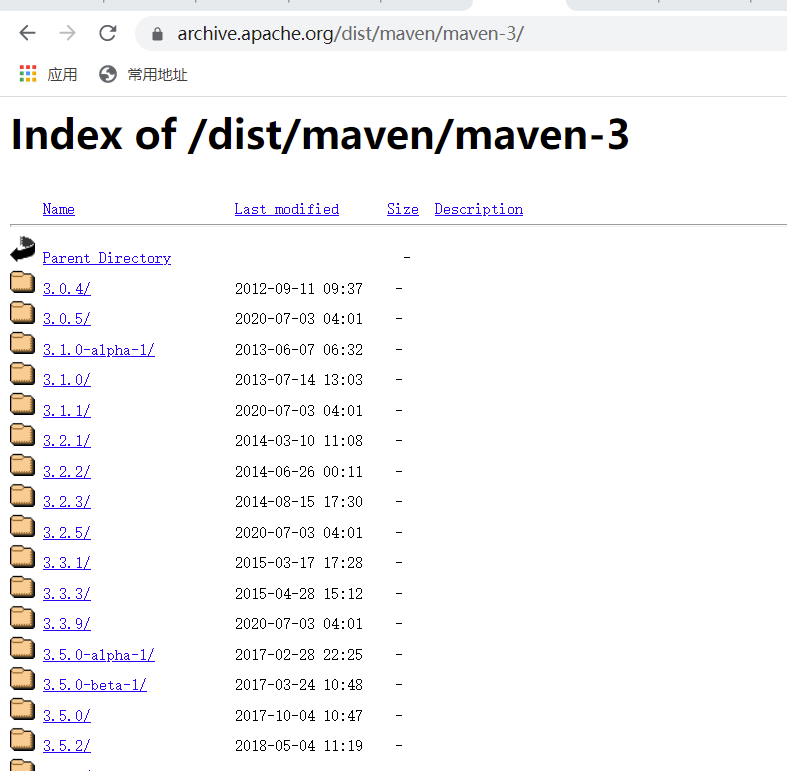Go back using the browser back arrow
This screenshot has width=787, height=771.
click(x=27, y=34)
